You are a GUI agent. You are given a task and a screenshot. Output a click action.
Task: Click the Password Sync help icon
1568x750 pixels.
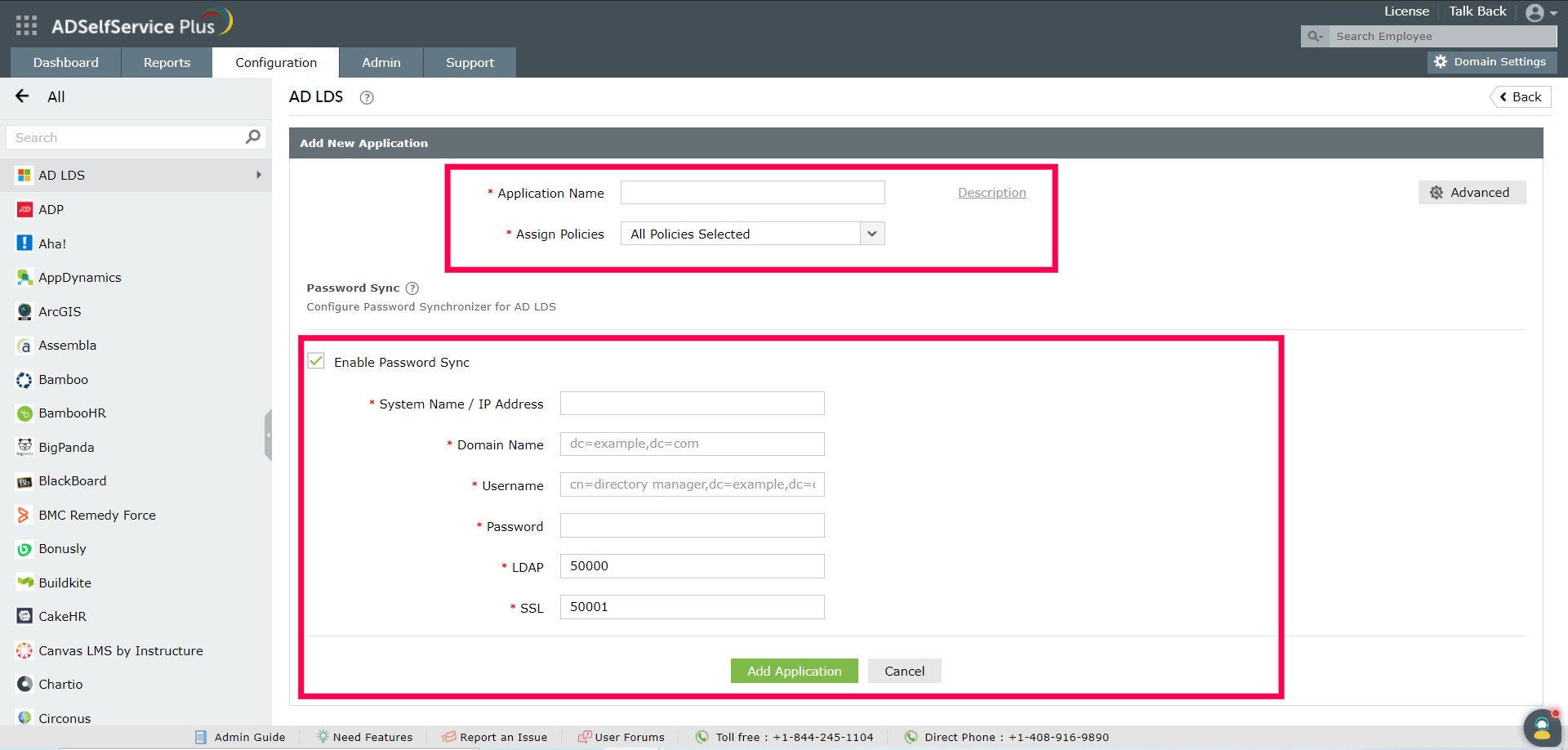coord(412,288)
